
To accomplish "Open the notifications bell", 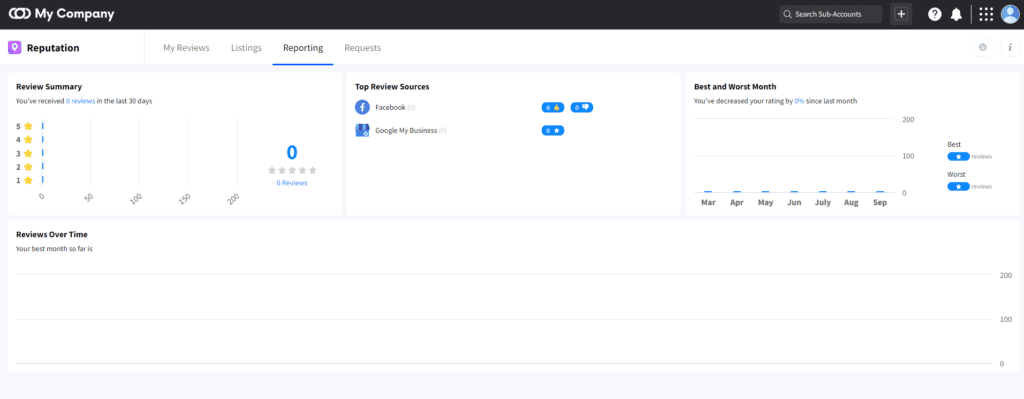I will [956, 14].
